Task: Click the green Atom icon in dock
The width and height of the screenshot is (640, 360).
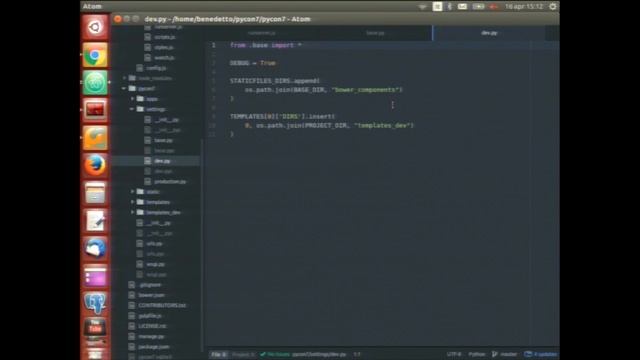Action: click(x=95, y=82)
